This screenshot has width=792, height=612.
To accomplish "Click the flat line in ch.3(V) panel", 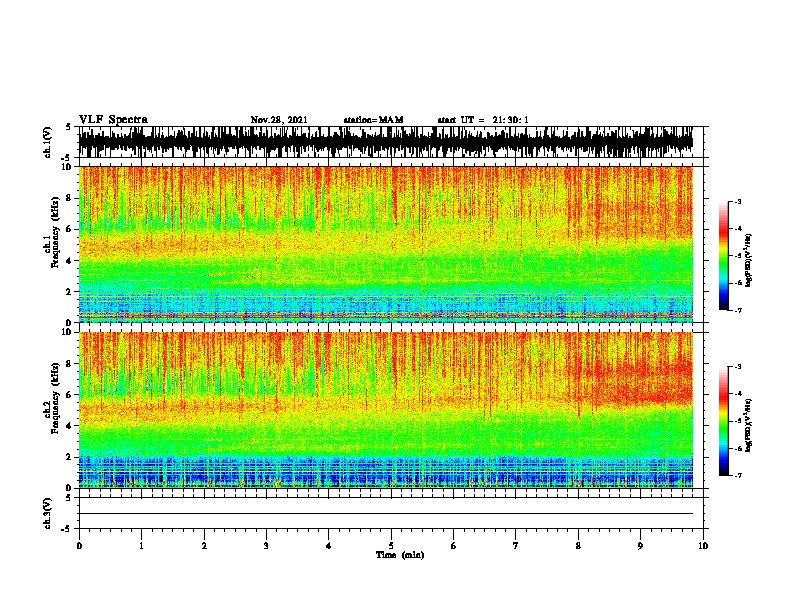I will pyautogui.click(x=386, y=514).
